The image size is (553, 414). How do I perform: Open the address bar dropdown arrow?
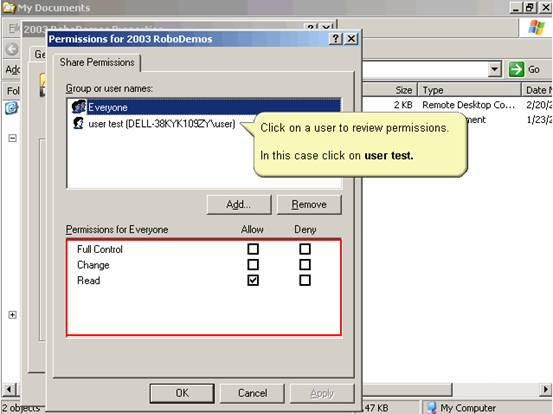[x=495, y=69]
